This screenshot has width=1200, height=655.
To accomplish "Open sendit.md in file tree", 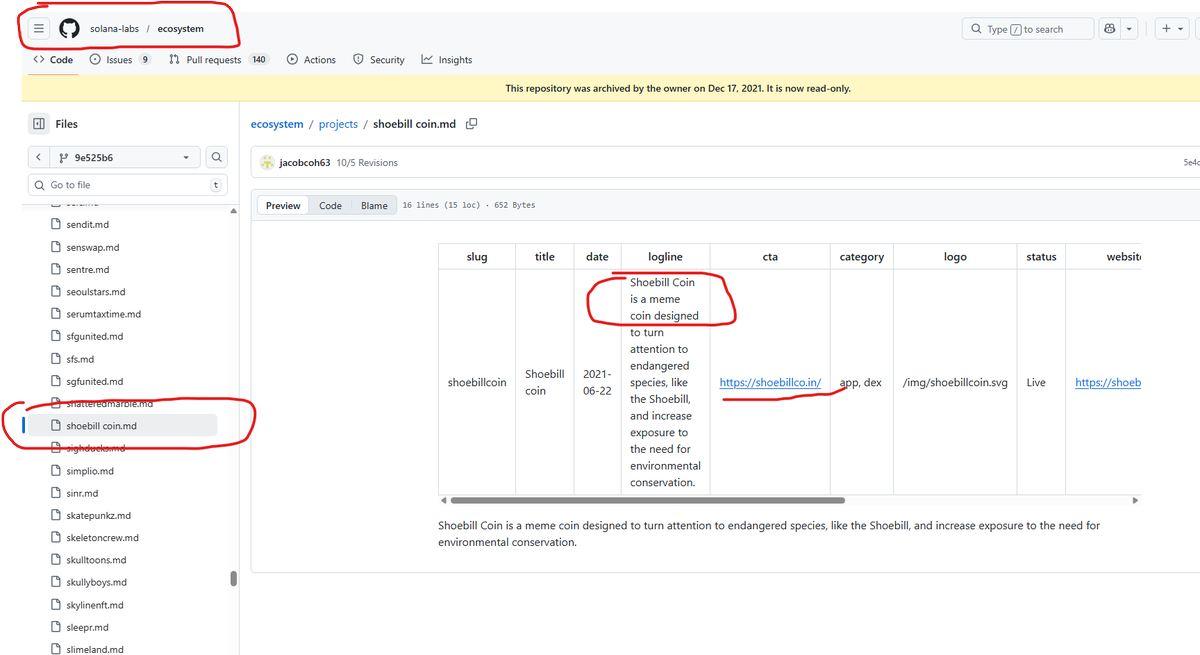I will click(x=87, y=225).
